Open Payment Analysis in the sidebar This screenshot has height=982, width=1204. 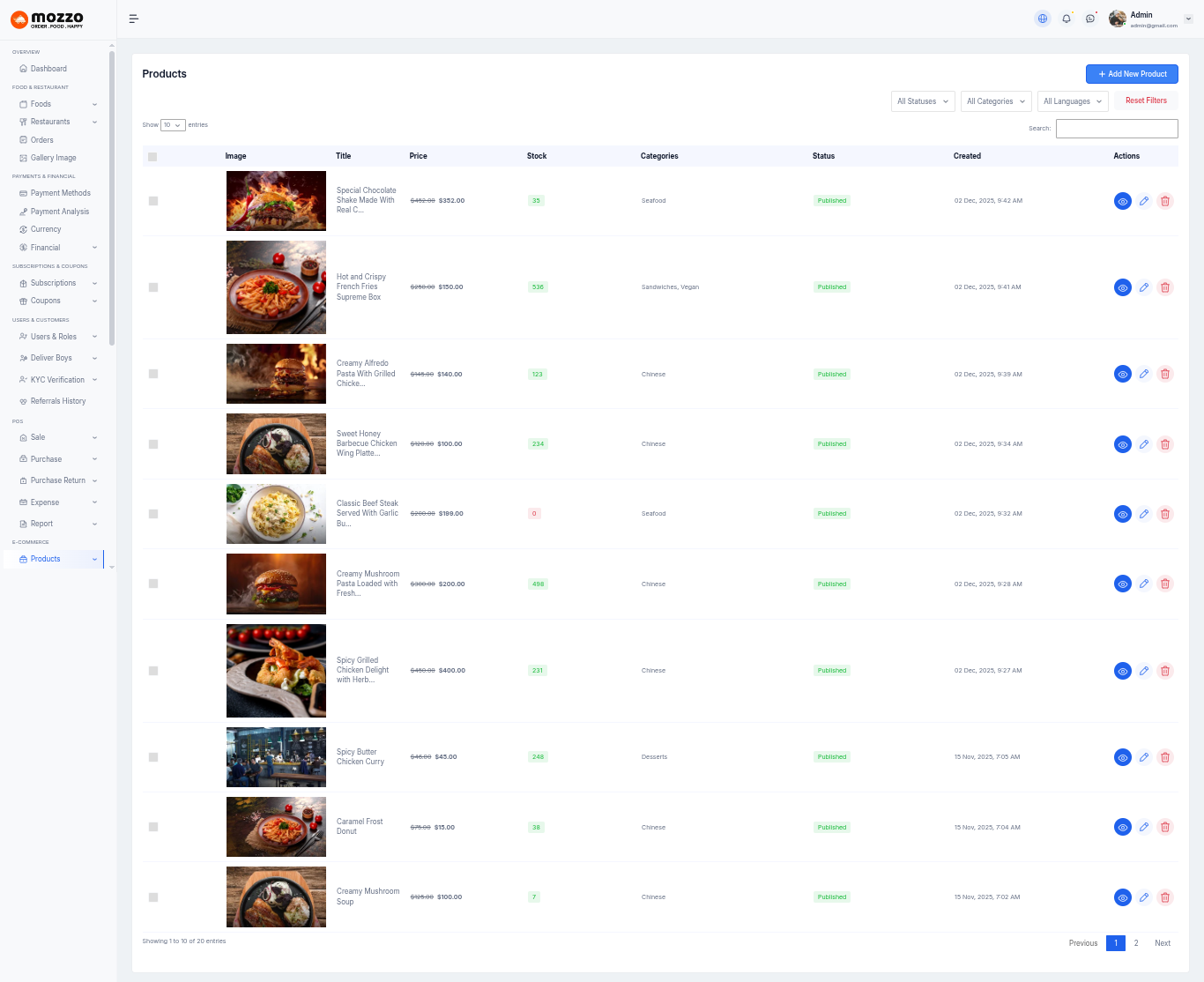tap(59, 212)
